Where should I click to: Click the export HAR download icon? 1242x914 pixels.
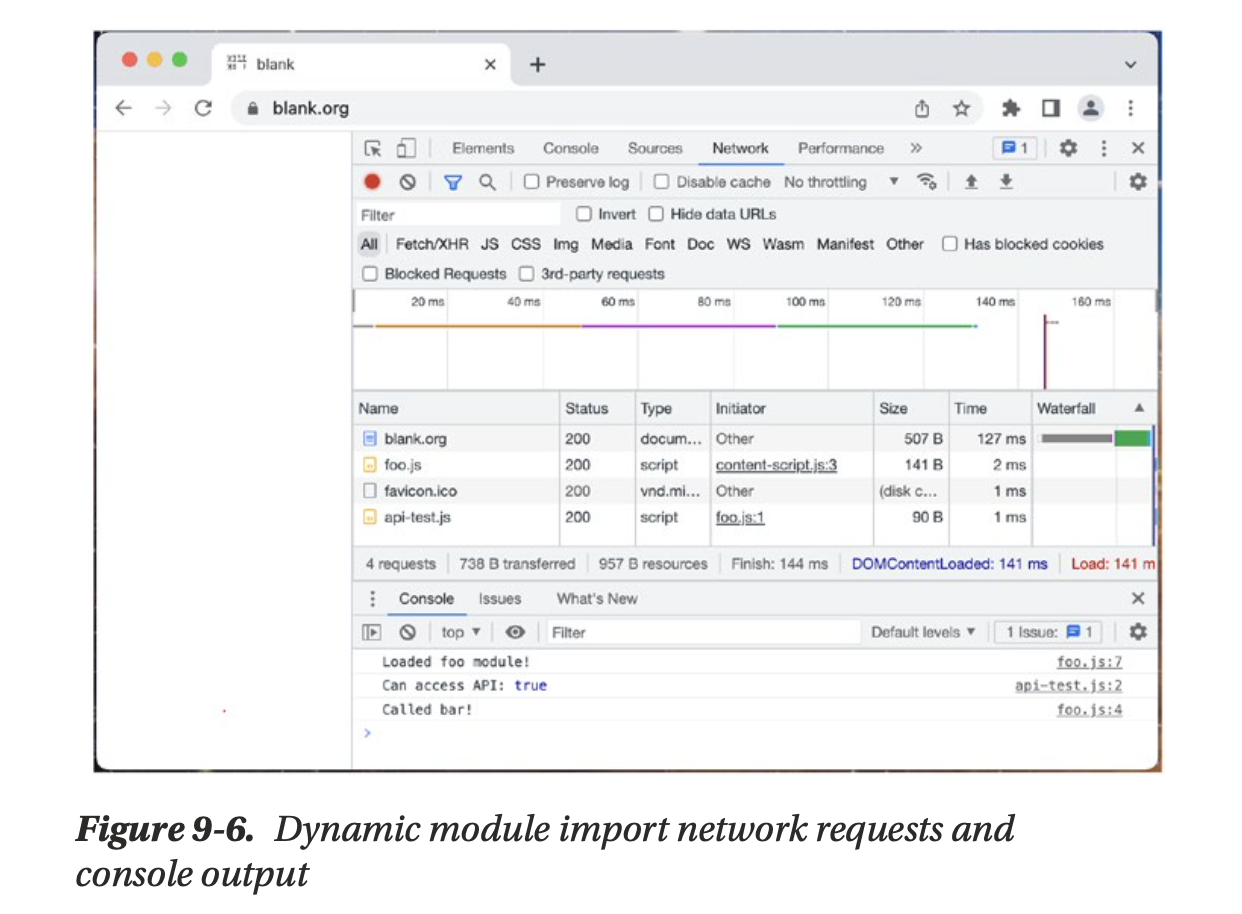tap(1006, 182)
